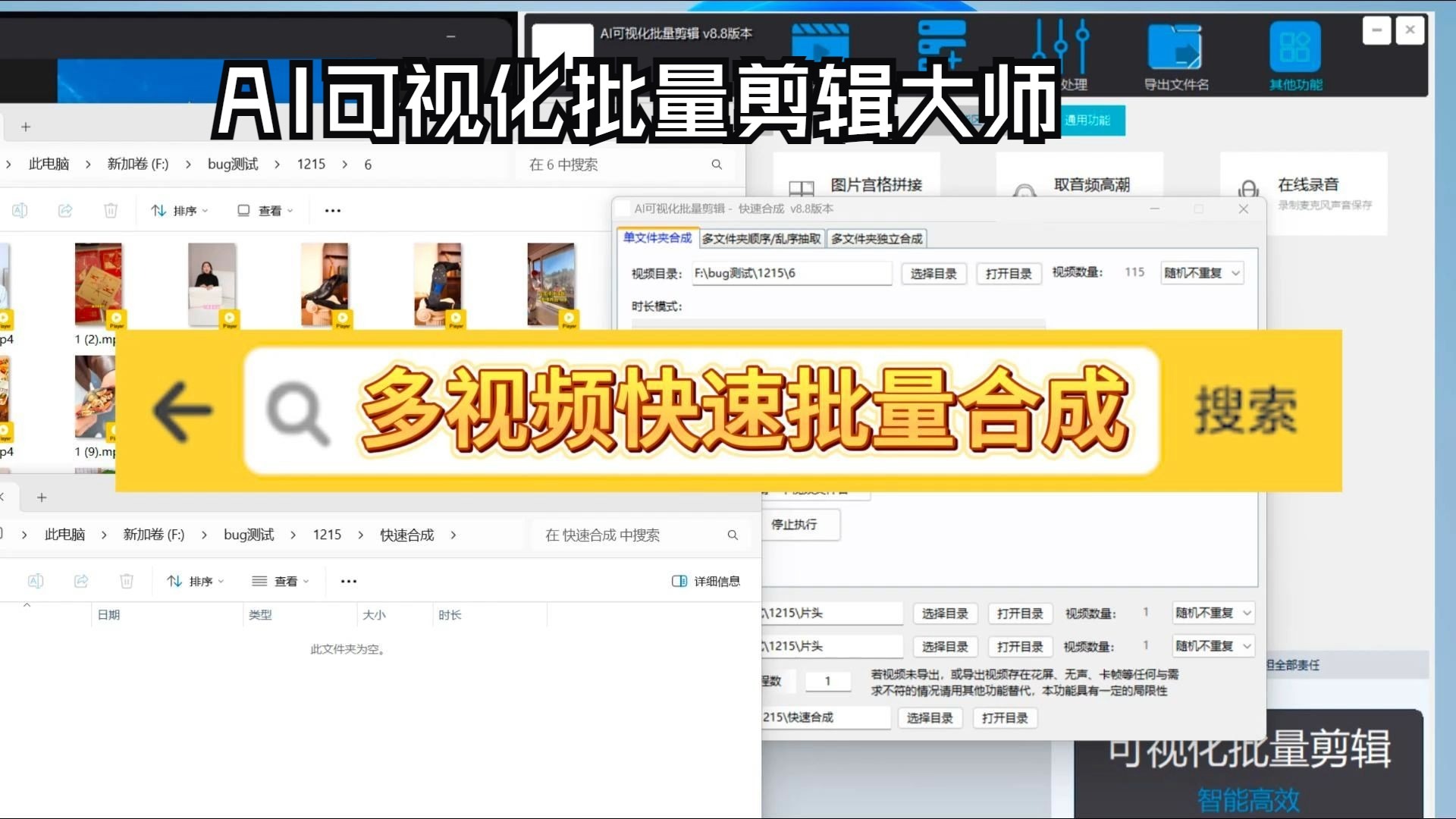Click 新加卷 (F:) in upper breadcrumb
Viewport: 1456px width, 819px height.
click(138, 165)
